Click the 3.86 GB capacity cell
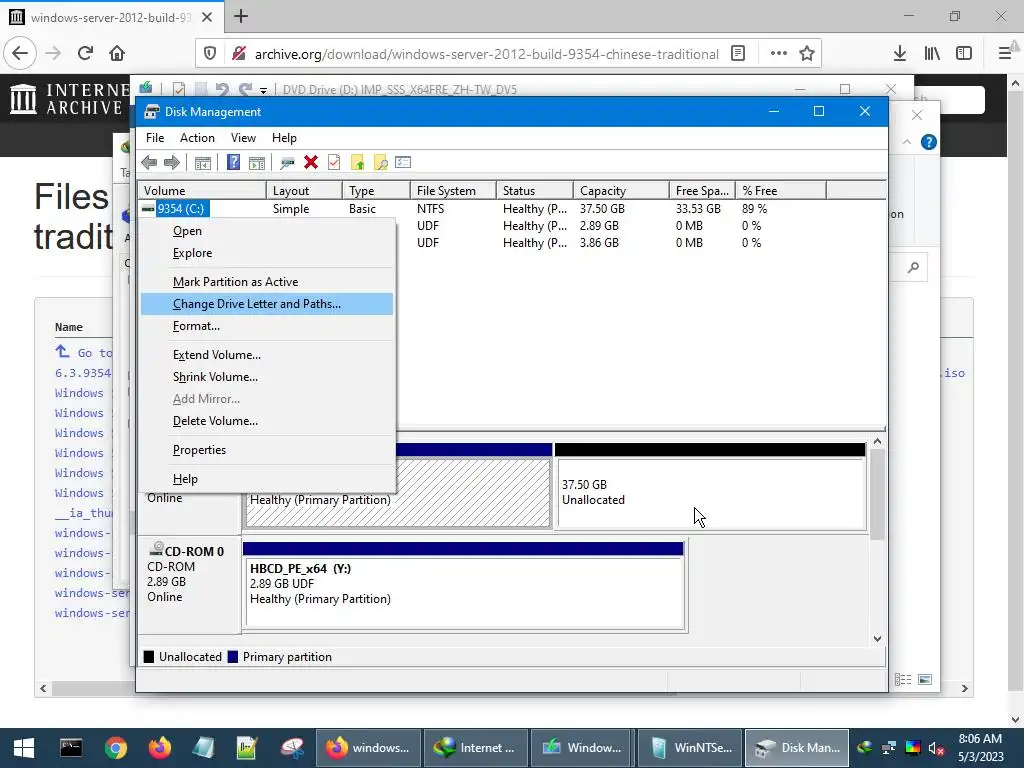Viewport: 1024px width, 768px height. [599, 243]
